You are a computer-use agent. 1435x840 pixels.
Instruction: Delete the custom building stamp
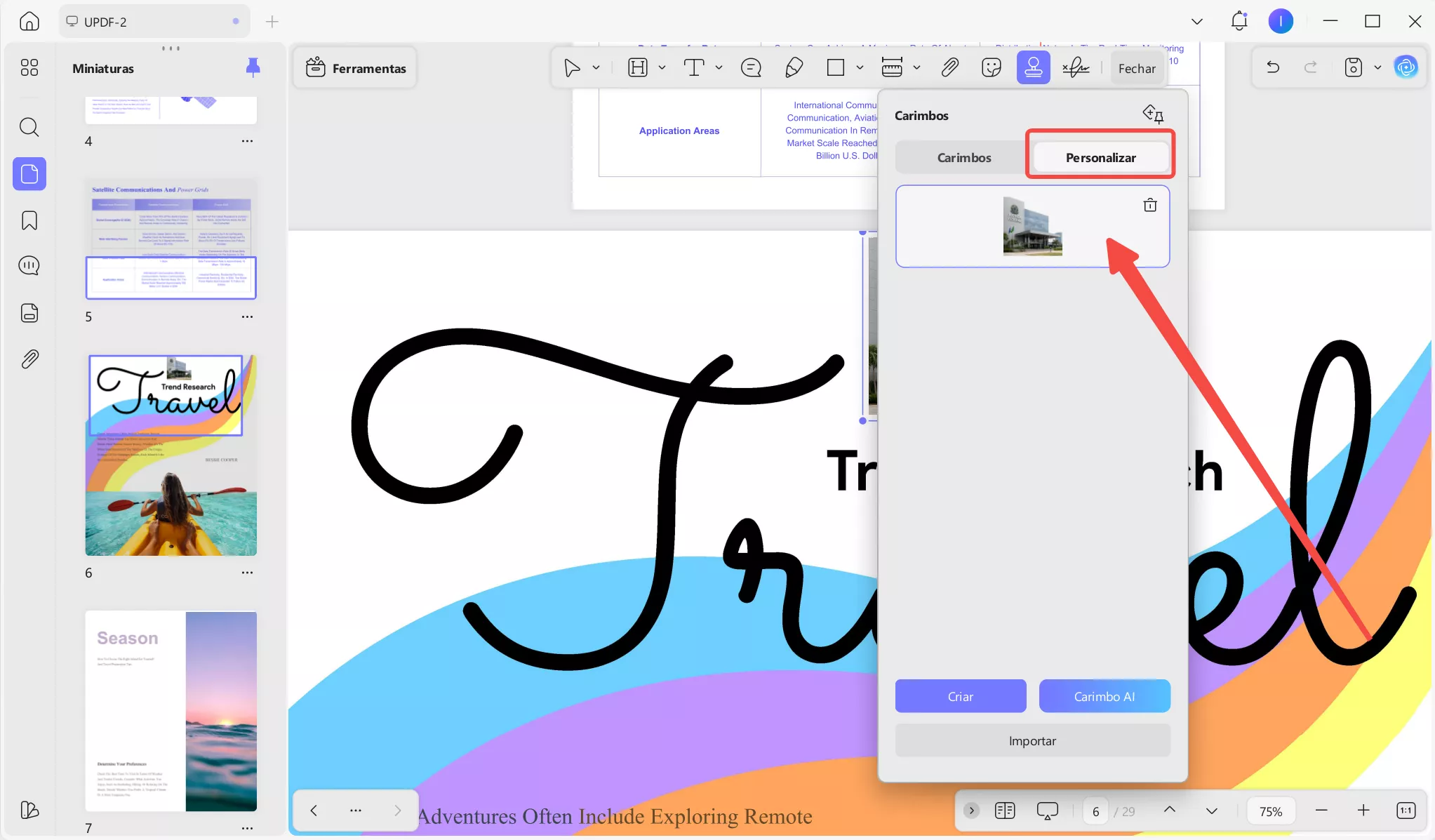point(1149,206)
